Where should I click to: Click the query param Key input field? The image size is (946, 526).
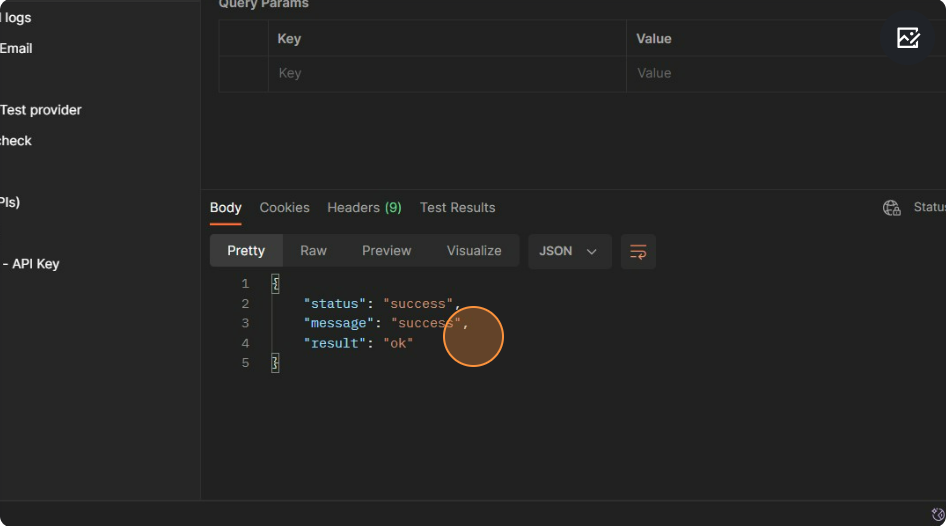[x=446, y=73]
